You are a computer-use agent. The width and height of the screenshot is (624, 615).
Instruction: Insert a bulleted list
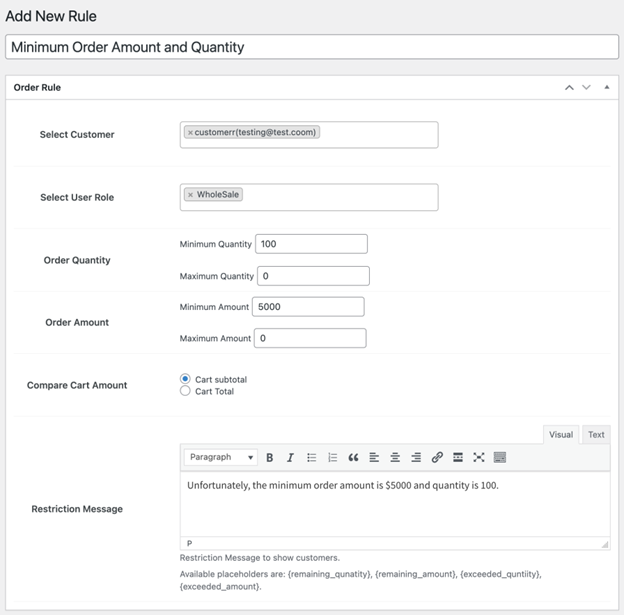(311, 457)
